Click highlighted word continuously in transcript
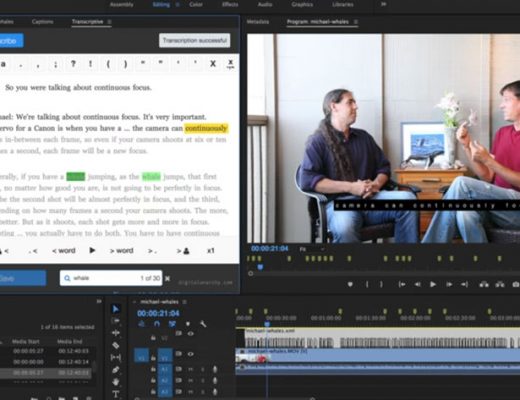Image resolution: width=520 pixels, height=400 pixels. pos(206,128)
